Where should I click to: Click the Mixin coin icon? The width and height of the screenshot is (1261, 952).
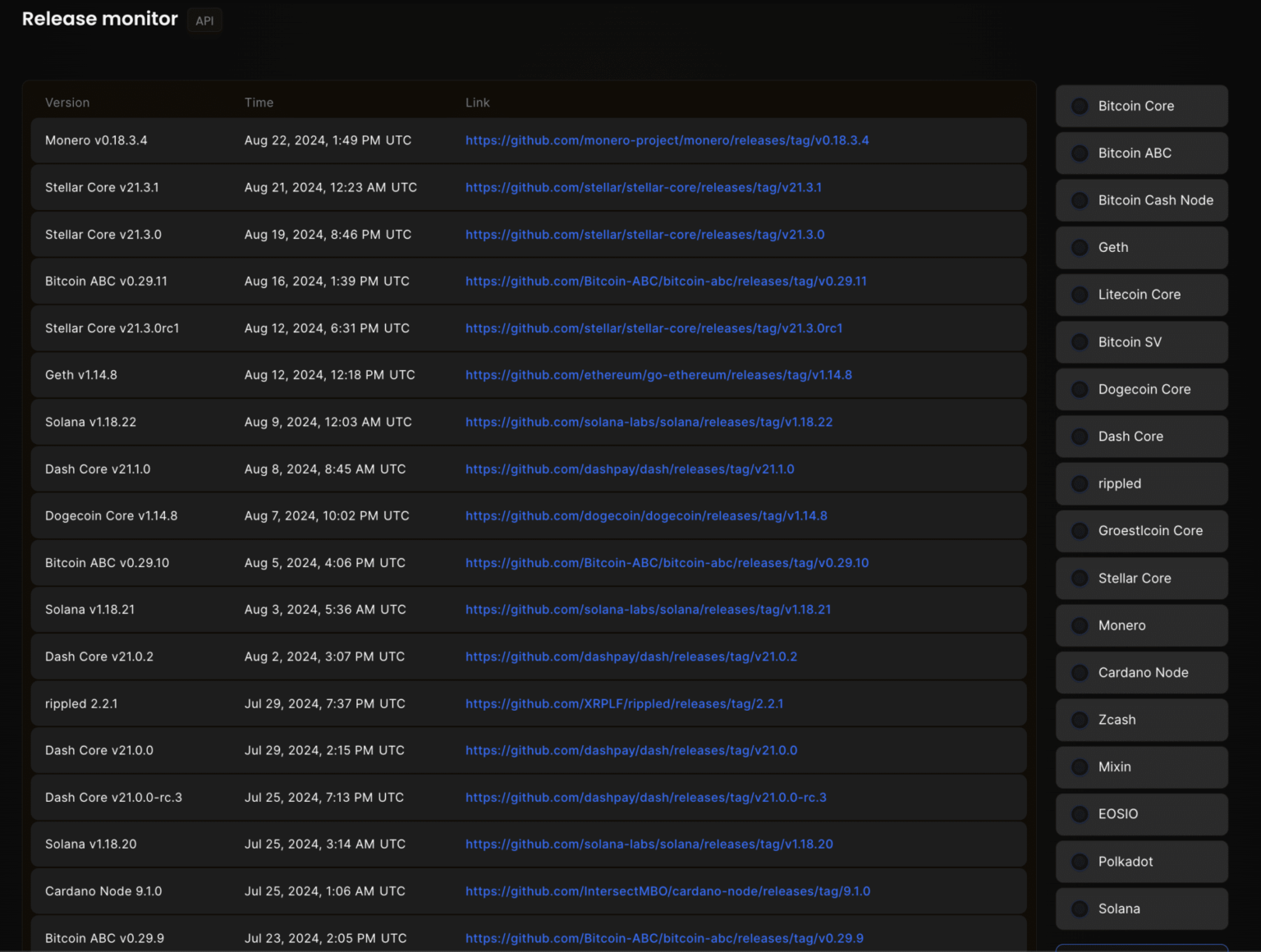(1079, 767)
